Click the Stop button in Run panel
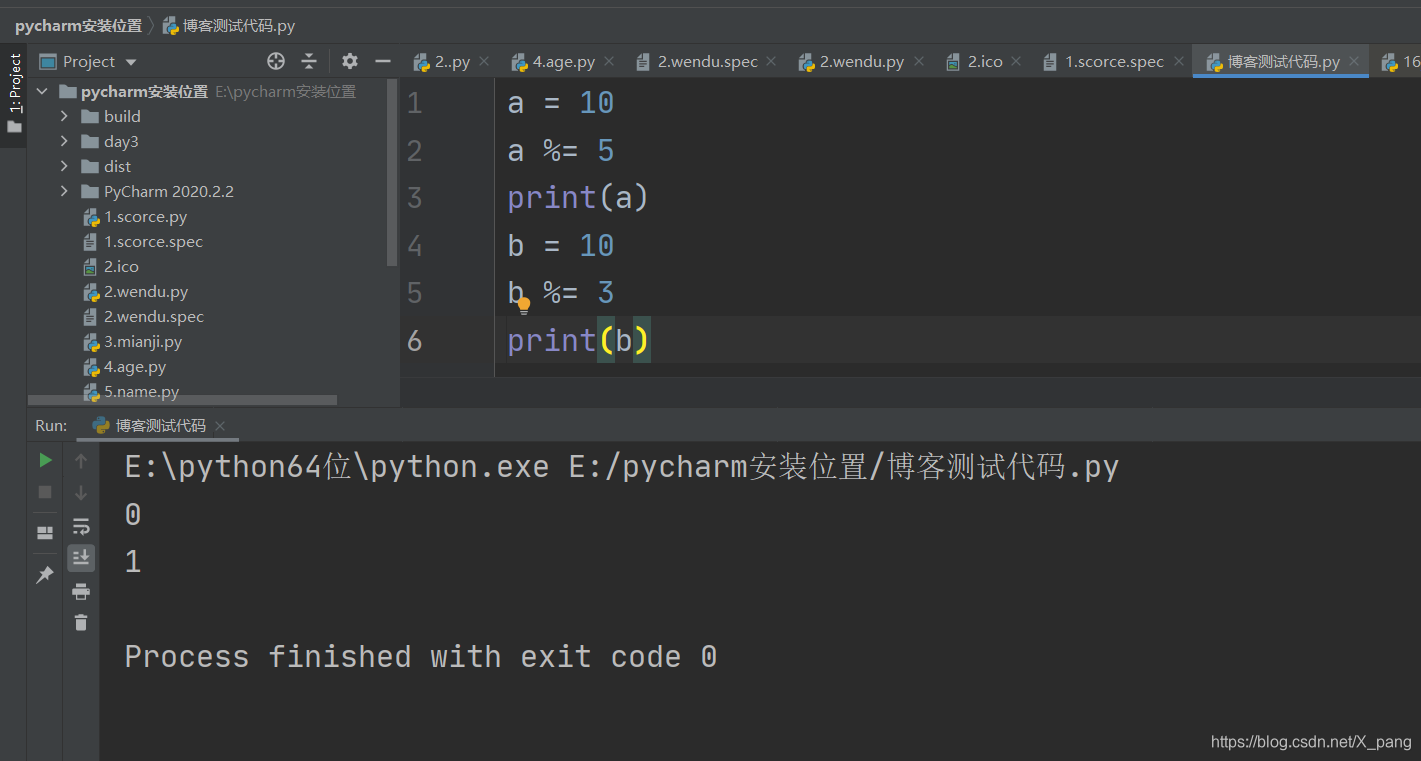The height and width of the screenshot is (761, 1421). (45, 492)
